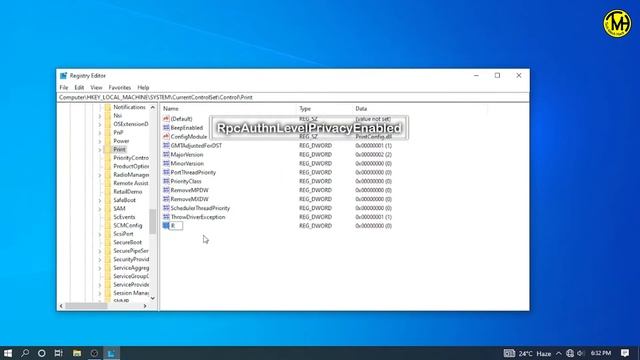Open the Action Center notifications icon

625,353
